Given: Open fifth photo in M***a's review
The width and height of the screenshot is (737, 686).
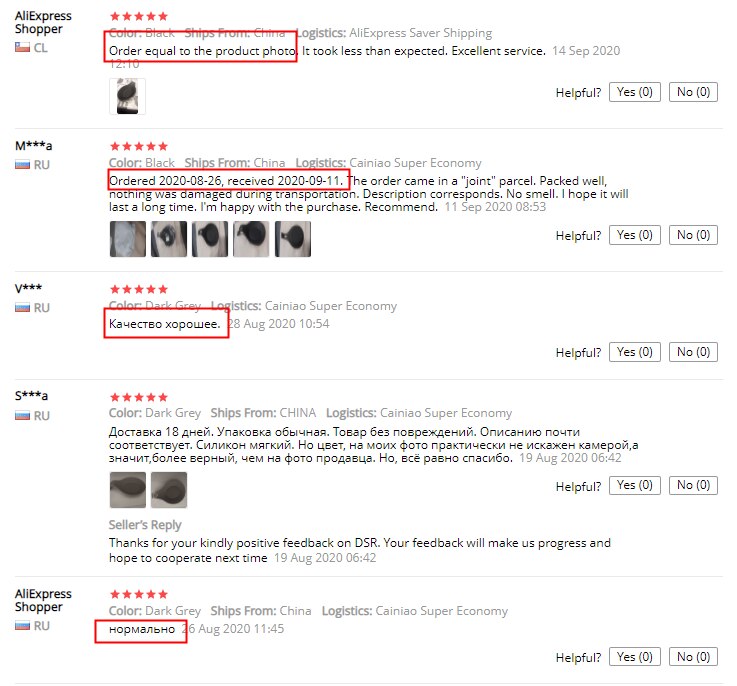Looking at the screenshot, I should pyautogui.click(x=292, y=239).
